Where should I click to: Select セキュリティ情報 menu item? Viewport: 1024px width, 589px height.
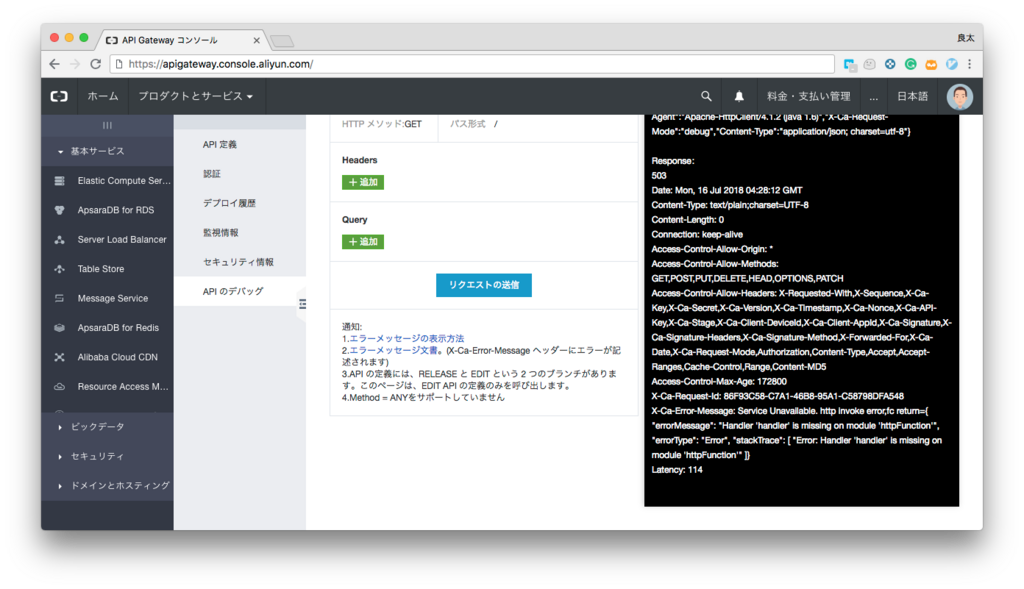click(x=238, y=262)
